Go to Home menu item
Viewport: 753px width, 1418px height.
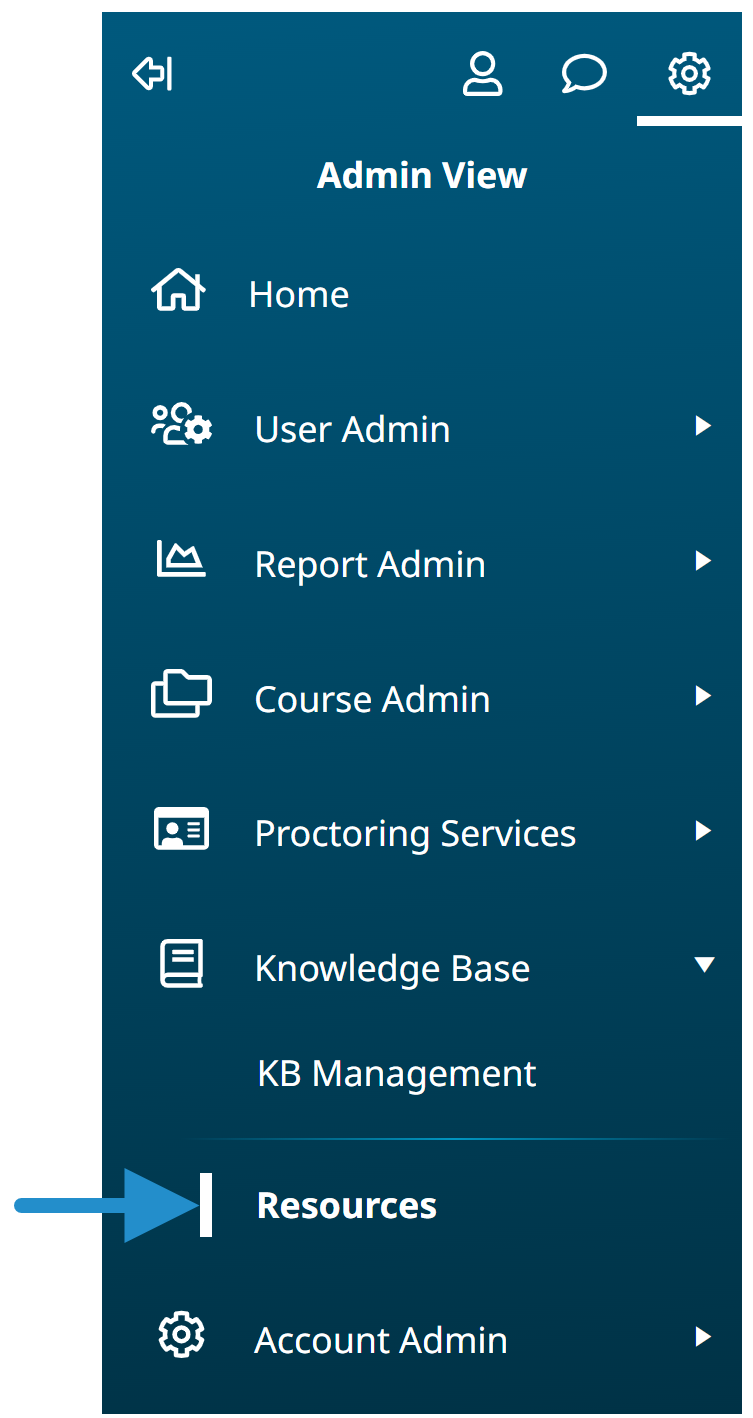[x=299, y=294]
